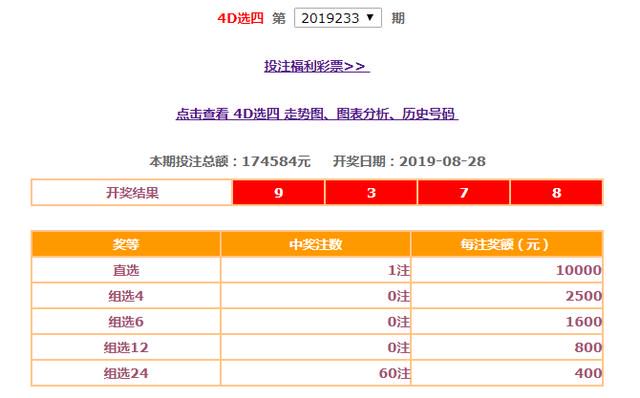Click the winning number 8 cell
This screenshot has height=398, width=640.
tap(556, 192)
